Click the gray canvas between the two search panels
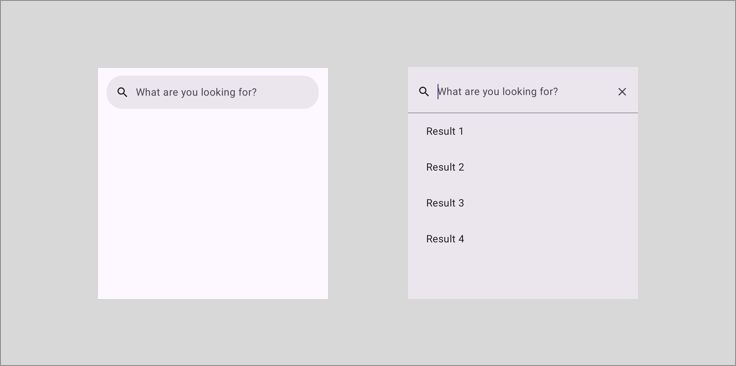The image size is (736, 366). pos(368,183)
